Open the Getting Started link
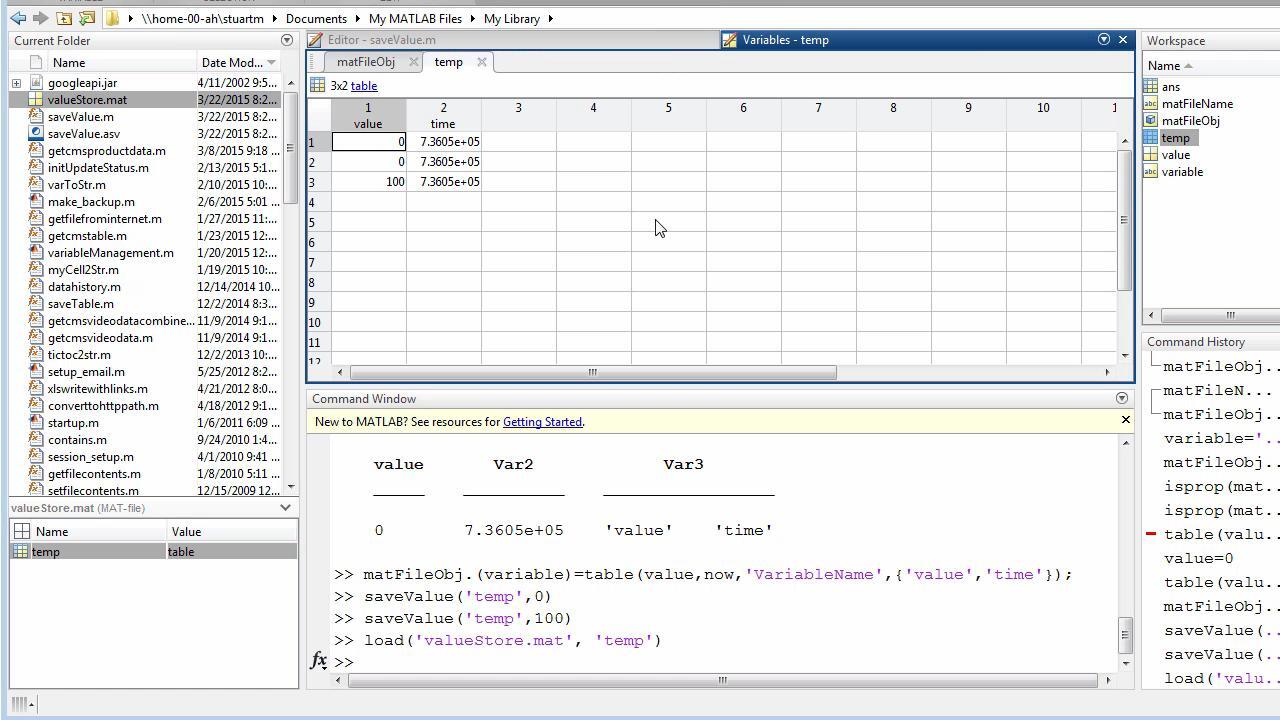The height and width of the screenshot is (720, 1280). [542, 422]
